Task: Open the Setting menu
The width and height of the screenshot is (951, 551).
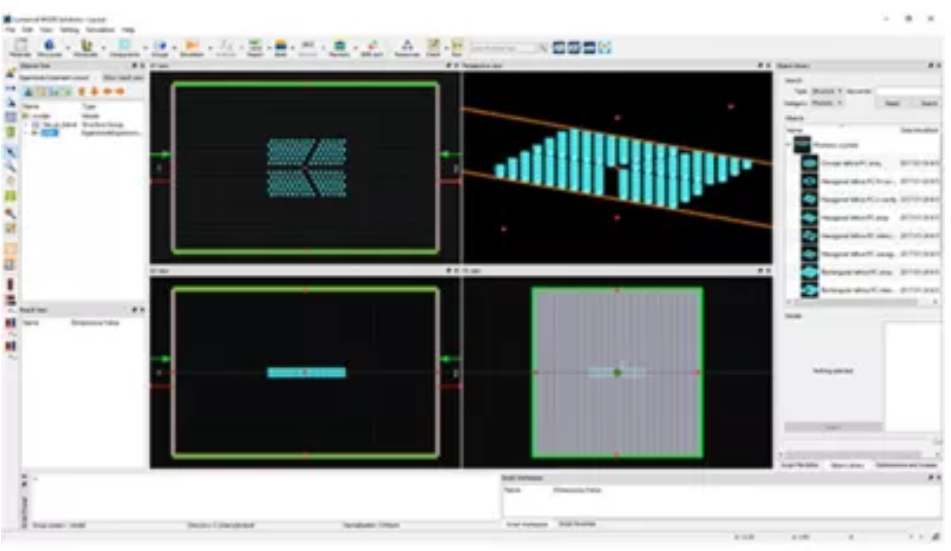Action: pyautogui.click(x=69, y=29)
